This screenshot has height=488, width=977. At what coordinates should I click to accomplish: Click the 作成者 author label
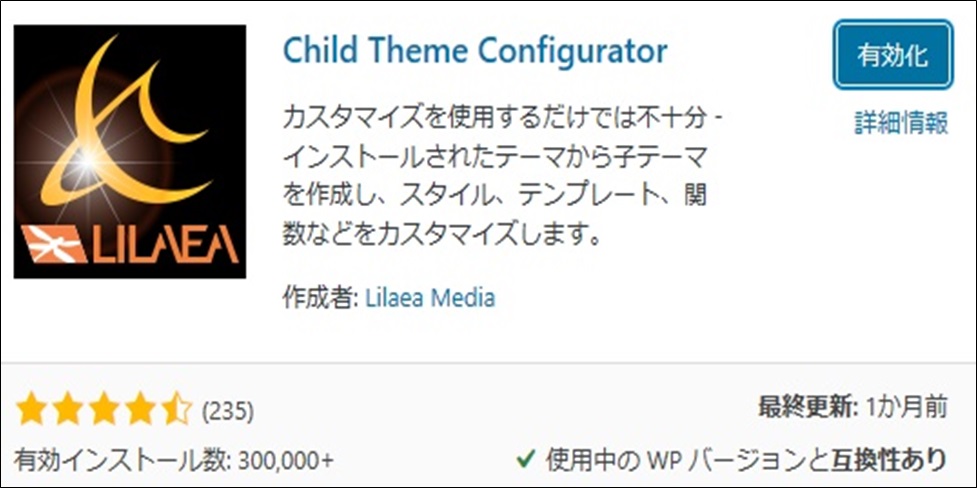pyautogui.click(x=321, y=297)
